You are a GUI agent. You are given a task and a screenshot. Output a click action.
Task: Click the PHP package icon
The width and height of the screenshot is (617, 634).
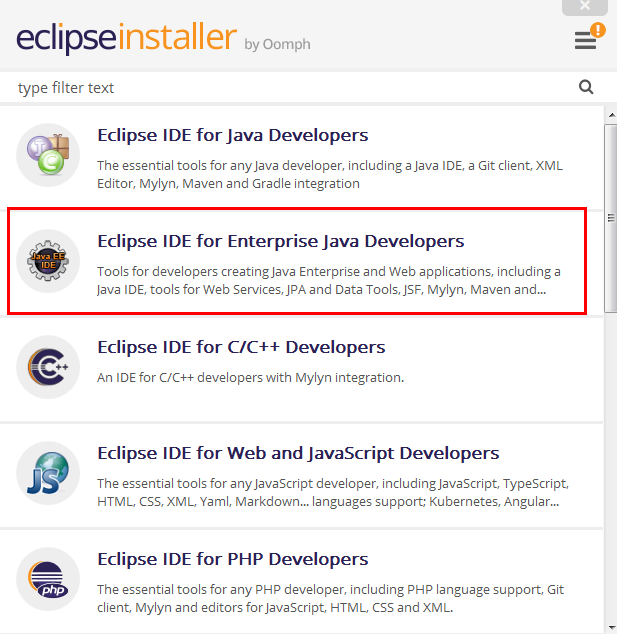click(x=48, y=579)
